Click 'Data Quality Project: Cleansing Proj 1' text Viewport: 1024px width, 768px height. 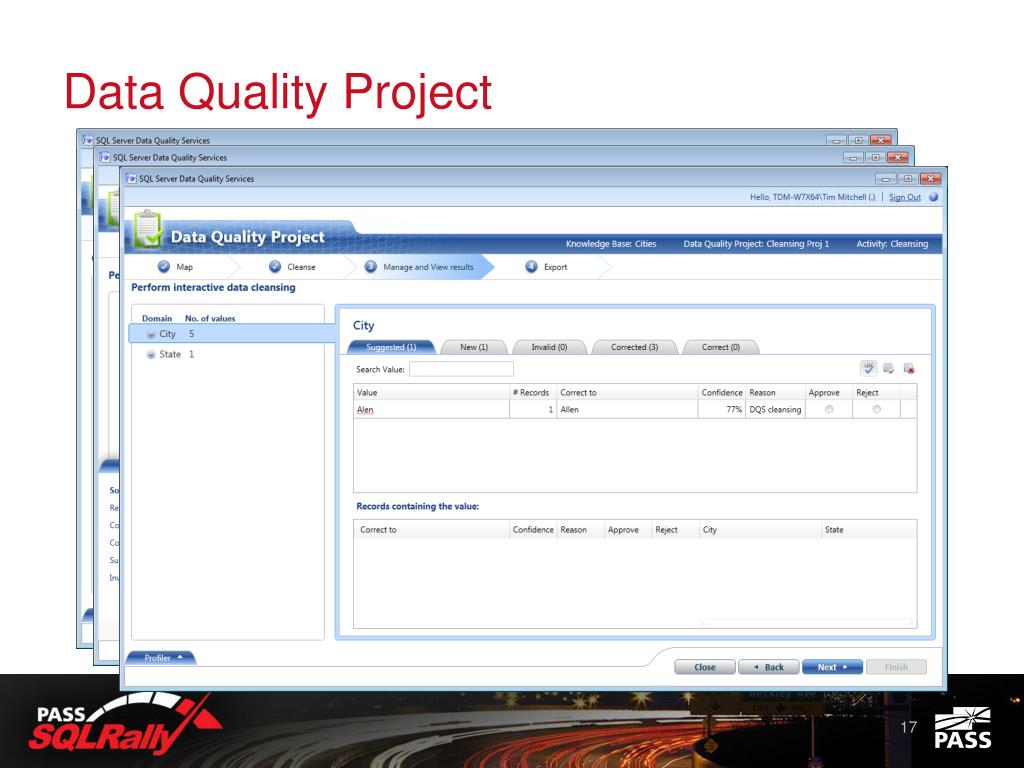coord(756,244)
